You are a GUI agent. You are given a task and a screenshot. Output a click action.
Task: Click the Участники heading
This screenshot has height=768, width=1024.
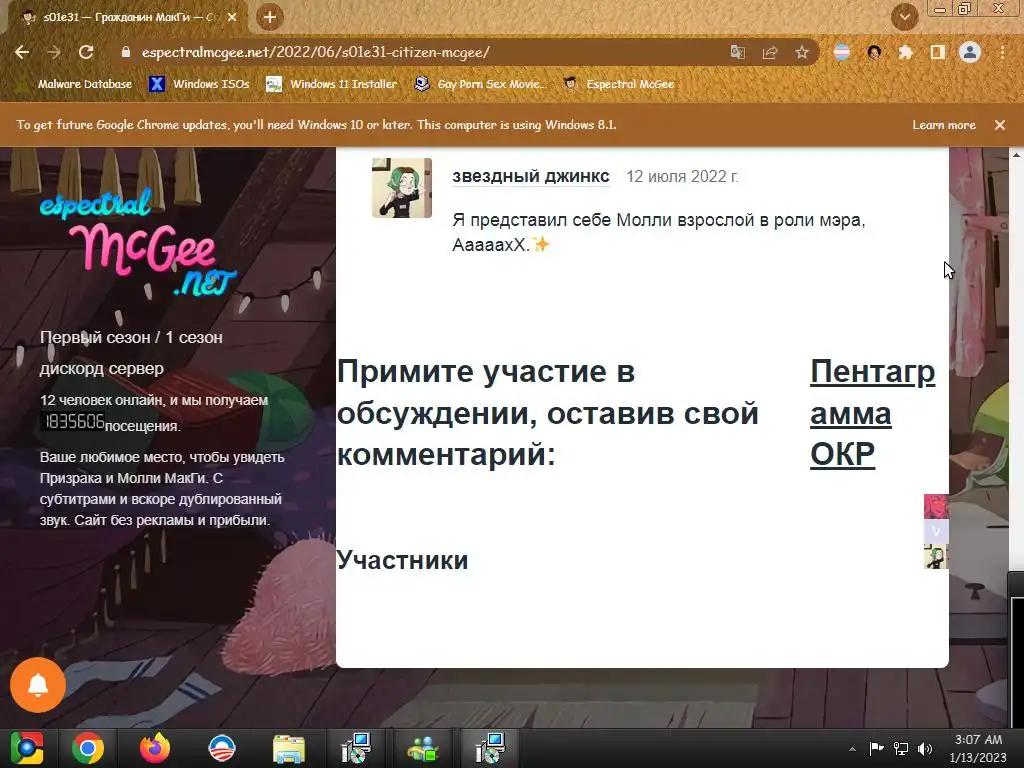point(402,560)
